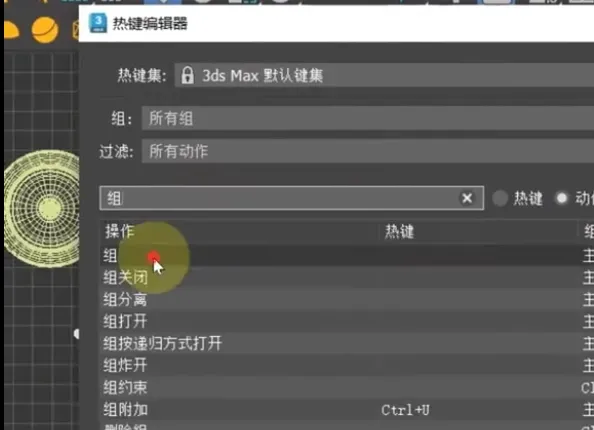Select the 组 action row
The image size is (594, 430).
coord(347,255)
